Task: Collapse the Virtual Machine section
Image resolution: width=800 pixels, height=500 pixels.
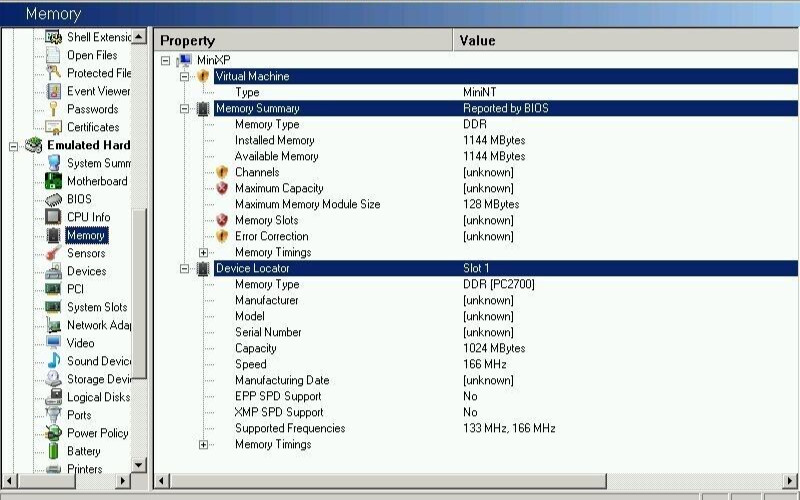Action: tap(184, 77)
